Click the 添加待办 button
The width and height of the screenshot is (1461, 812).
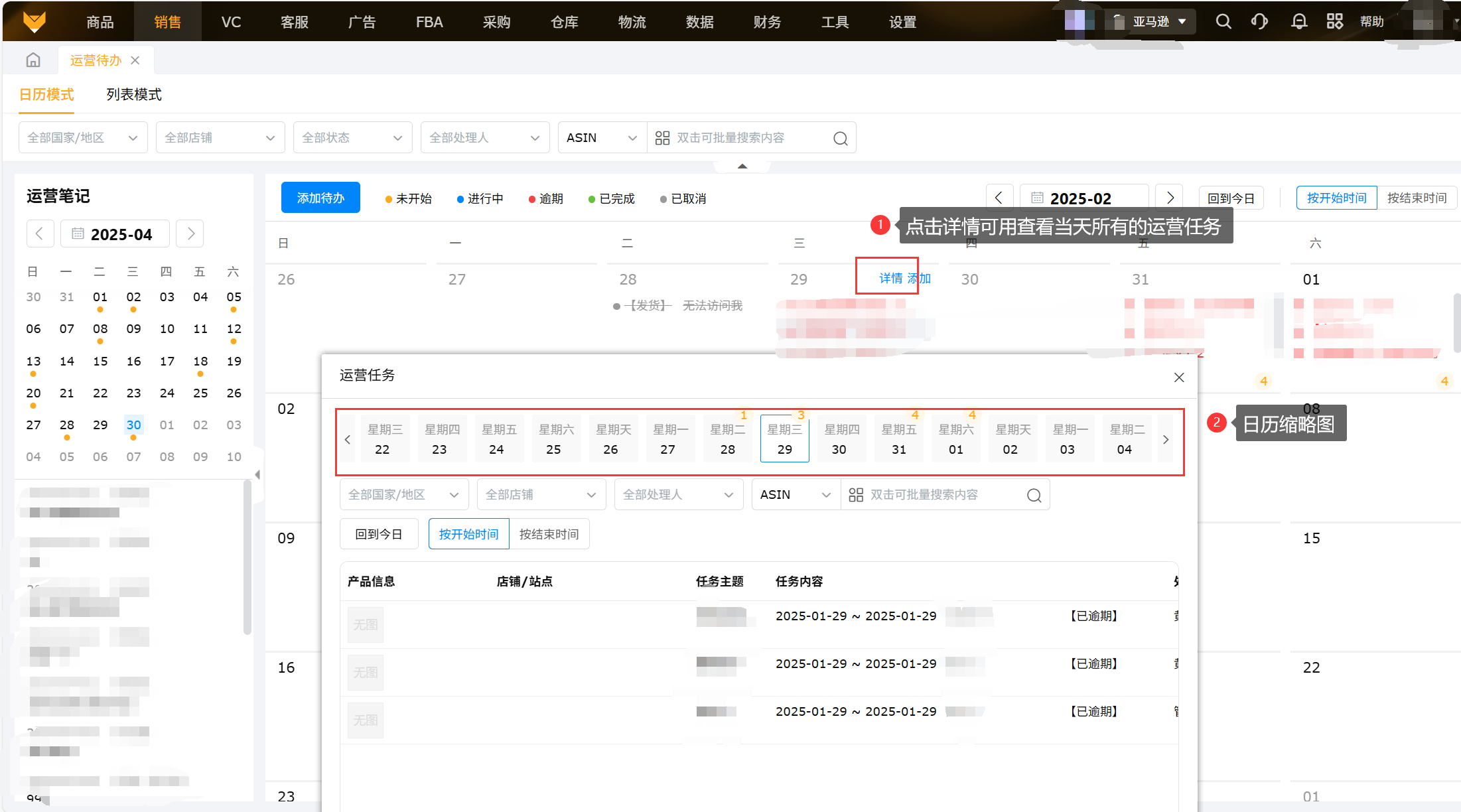click(320, 198)
